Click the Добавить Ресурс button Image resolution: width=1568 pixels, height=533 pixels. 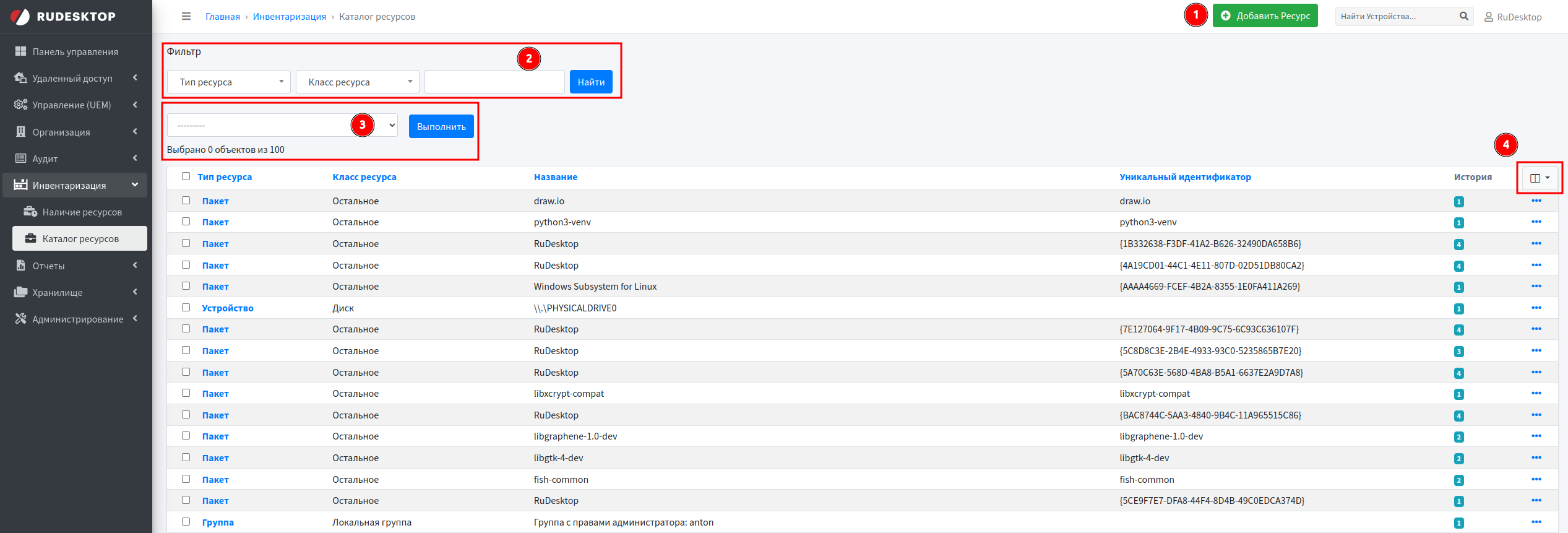pos(1264,16)
